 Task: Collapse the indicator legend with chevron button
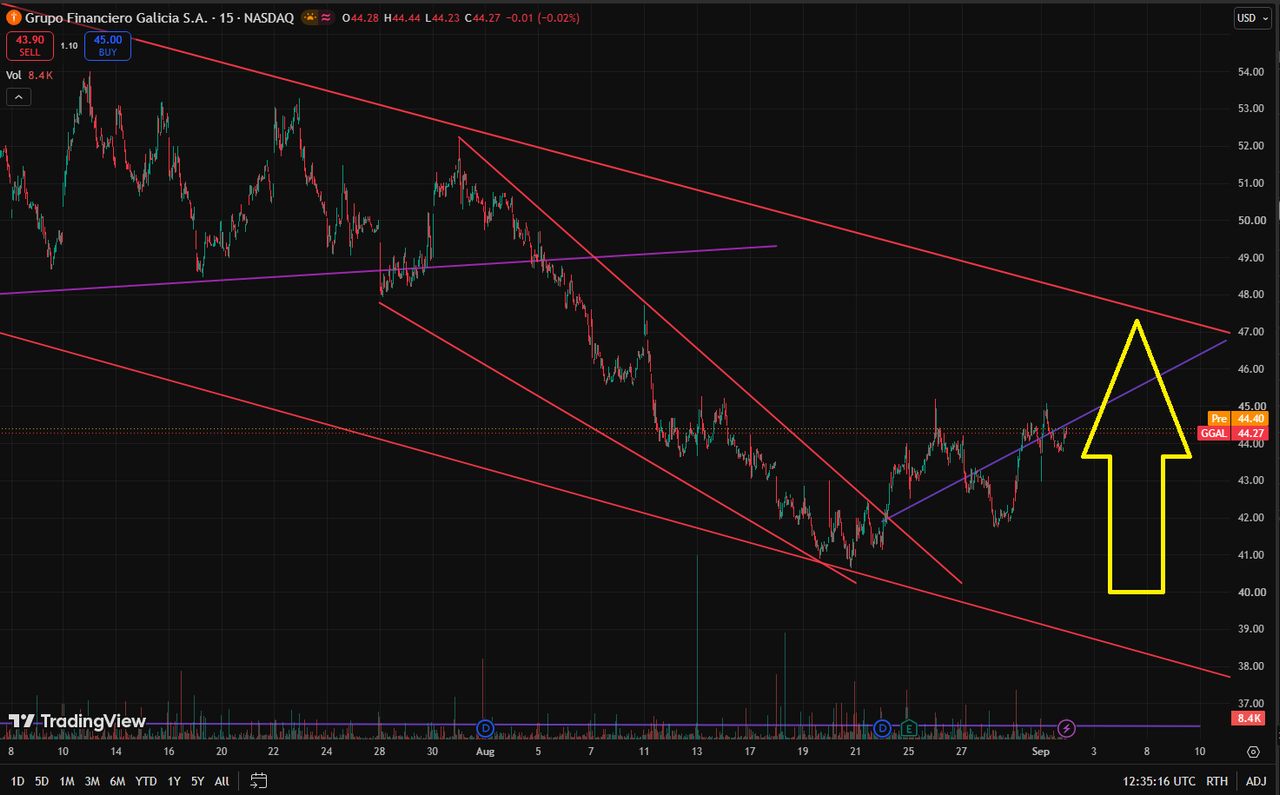(18, 97)
